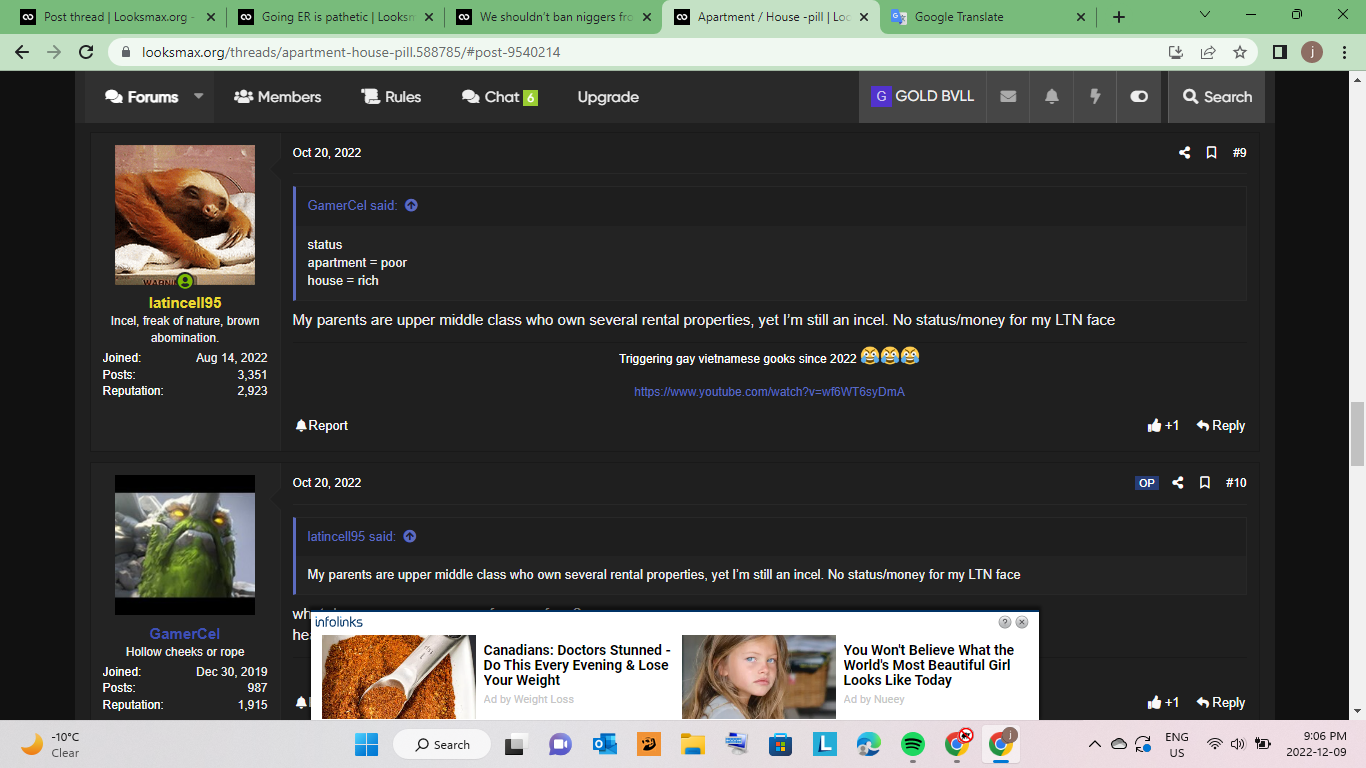Toggle the dark/light theme switch in header
The width and height of the screenshot is (1366, 768).
click(x=1139, y=97)
